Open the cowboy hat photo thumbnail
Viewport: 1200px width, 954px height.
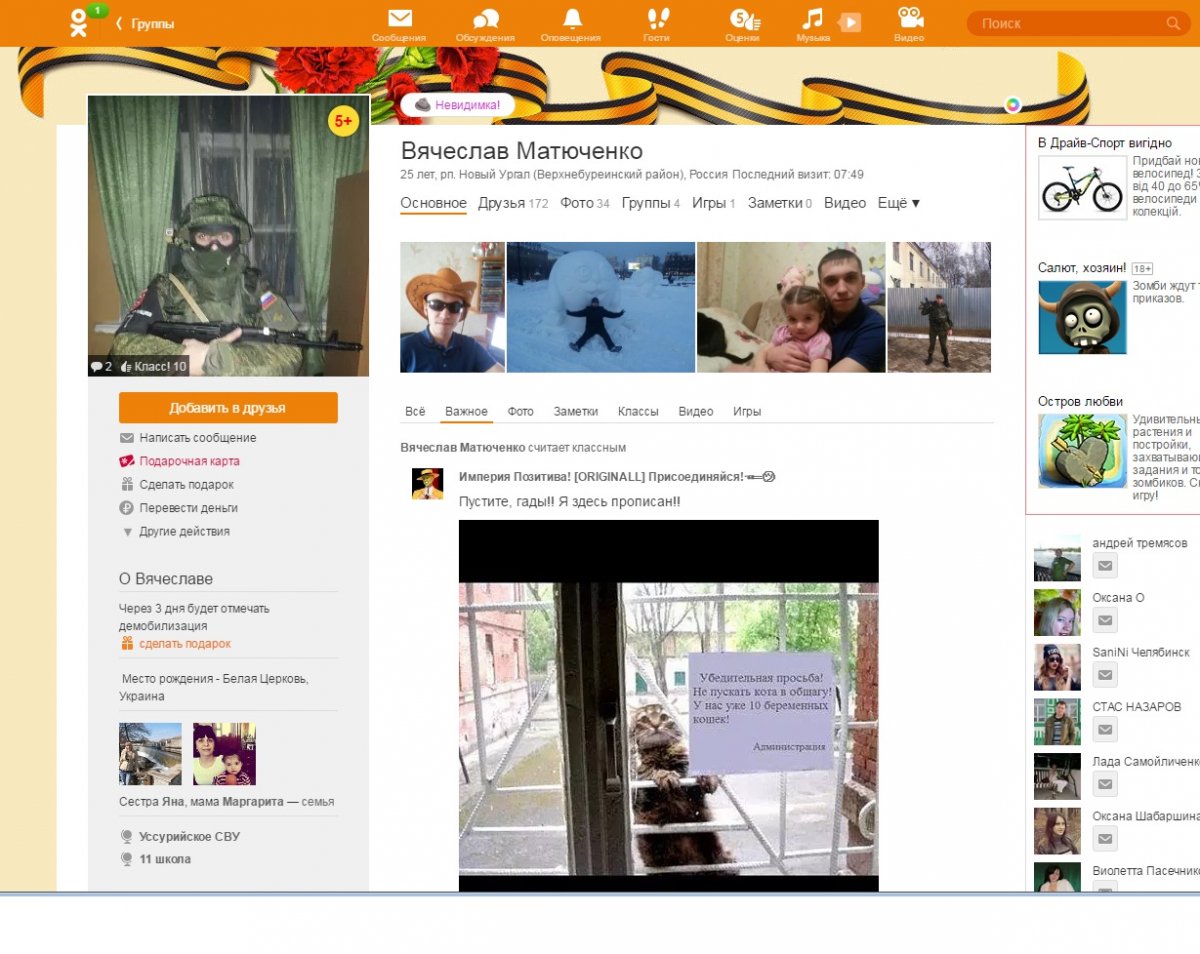(x=452, y=307)
